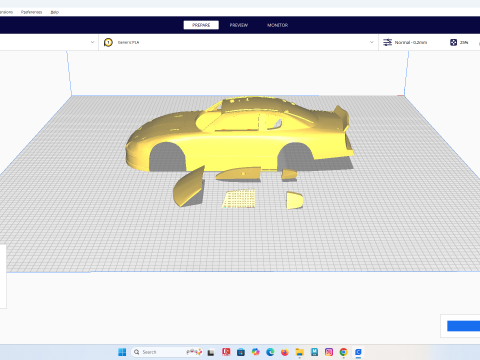Select the grid mesh grille part

pyautogui.click(x=239, y=199)
